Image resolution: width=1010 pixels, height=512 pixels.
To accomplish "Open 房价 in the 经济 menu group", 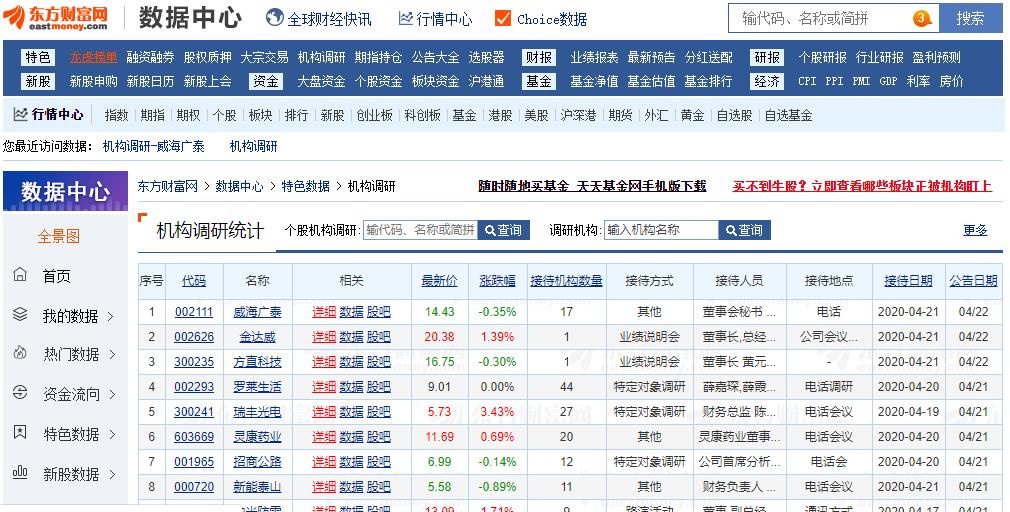I will pos(951,81).
